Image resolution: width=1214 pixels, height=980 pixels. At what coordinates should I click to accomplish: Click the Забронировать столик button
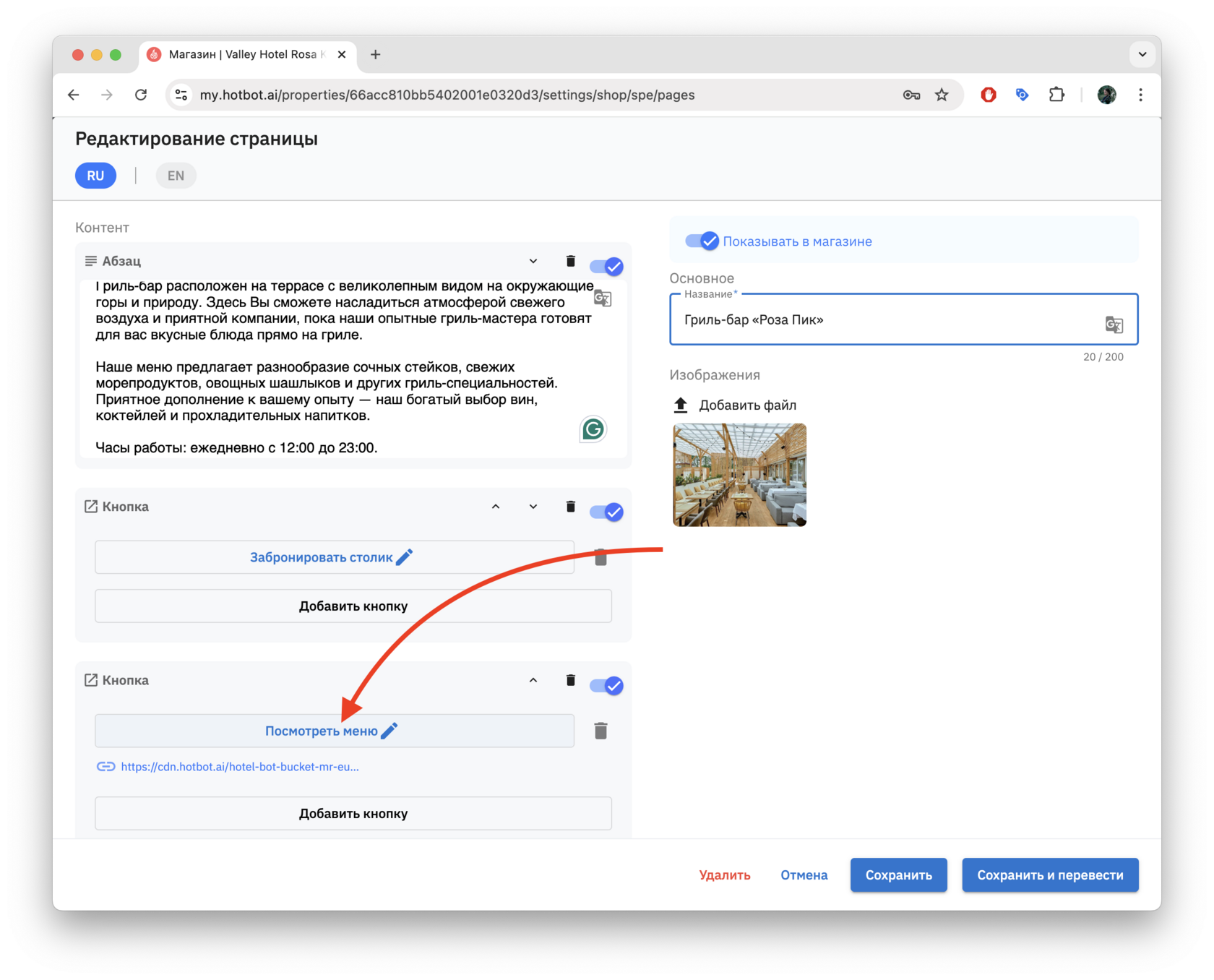tap(335, 557)
